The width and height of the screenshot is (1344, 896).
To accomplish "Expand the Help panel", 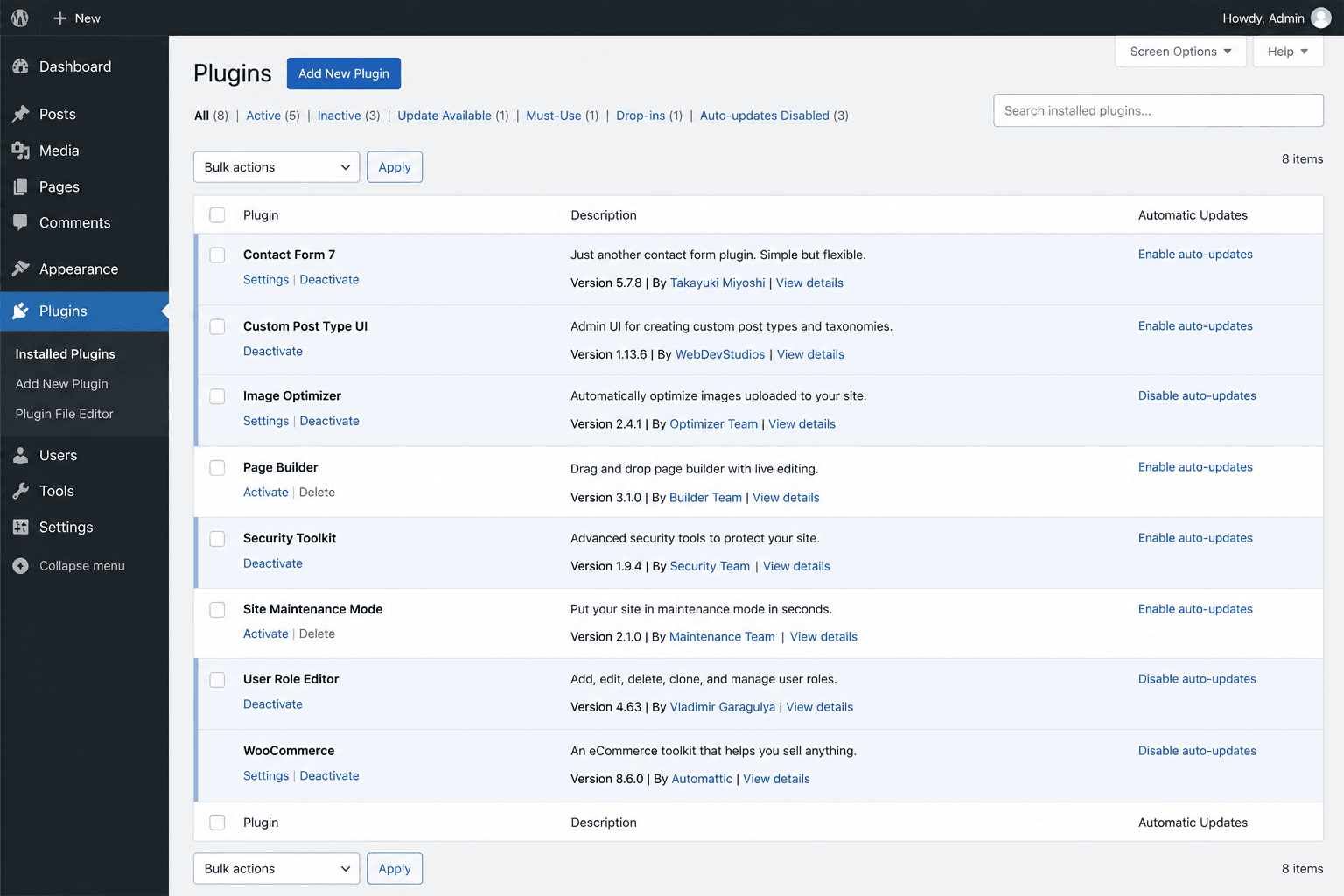I will (x=1288, y=52).
